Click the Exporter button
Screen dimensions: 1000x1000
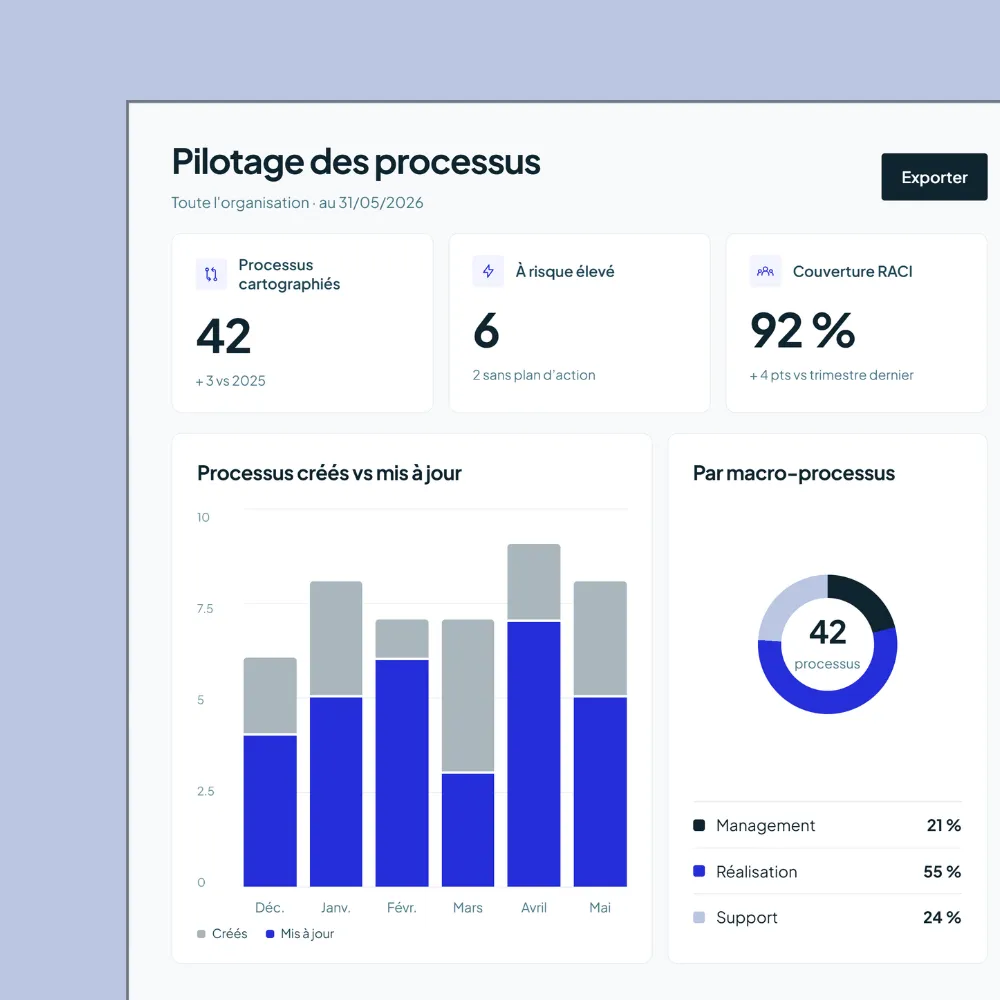pyautogui.click(x=934, y=177)
